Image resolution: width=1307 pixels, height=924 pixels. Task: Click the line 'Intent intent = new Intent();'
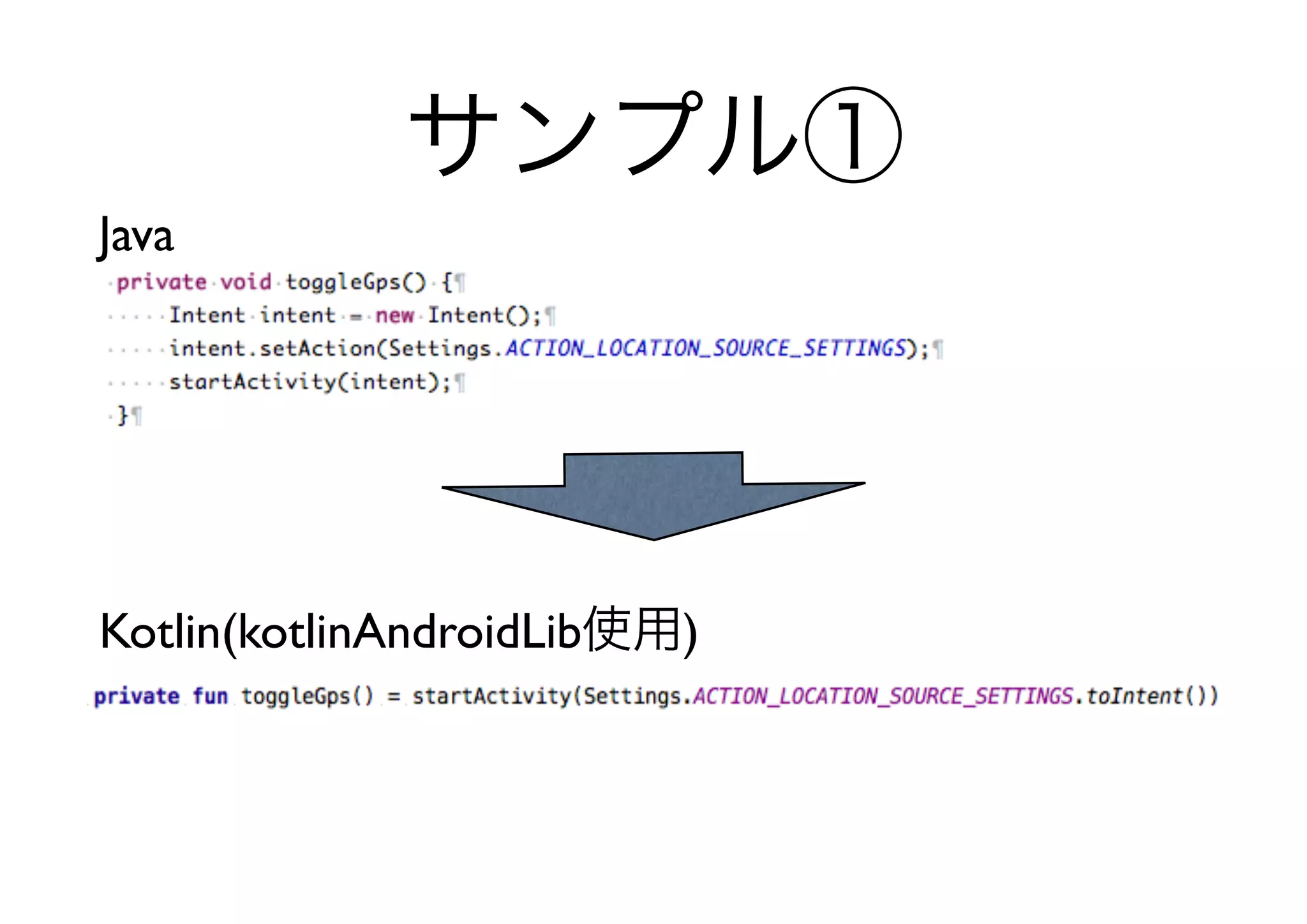355,315
